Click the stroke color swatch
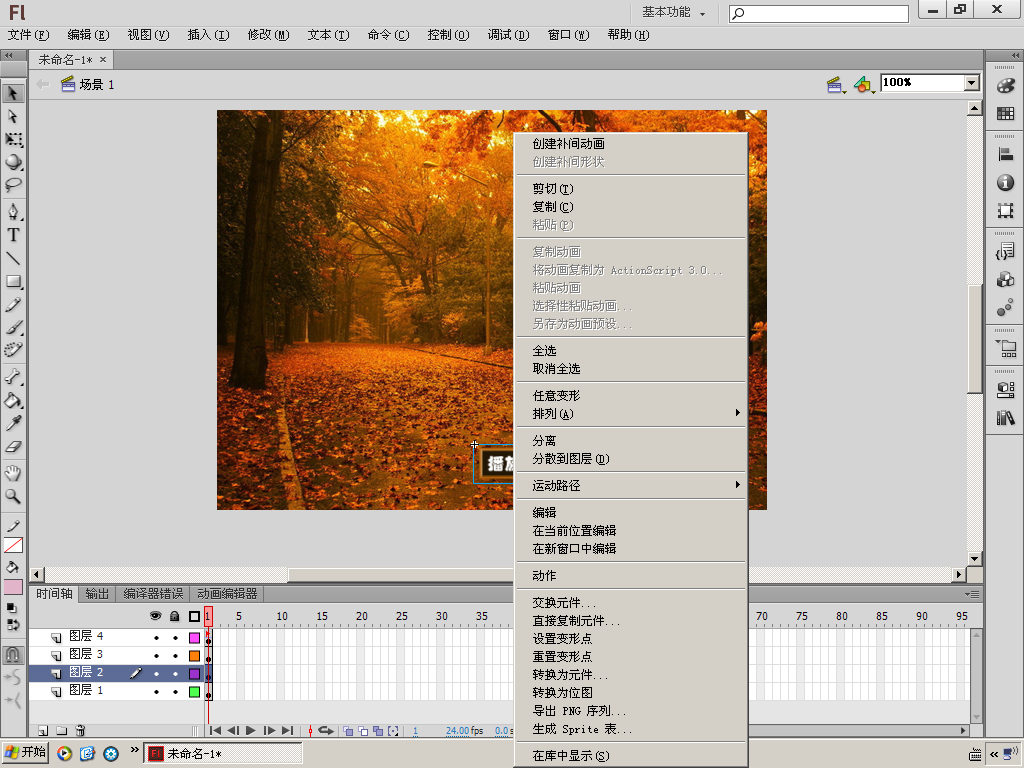1024x768 pixels. click(x=13, y=545)
